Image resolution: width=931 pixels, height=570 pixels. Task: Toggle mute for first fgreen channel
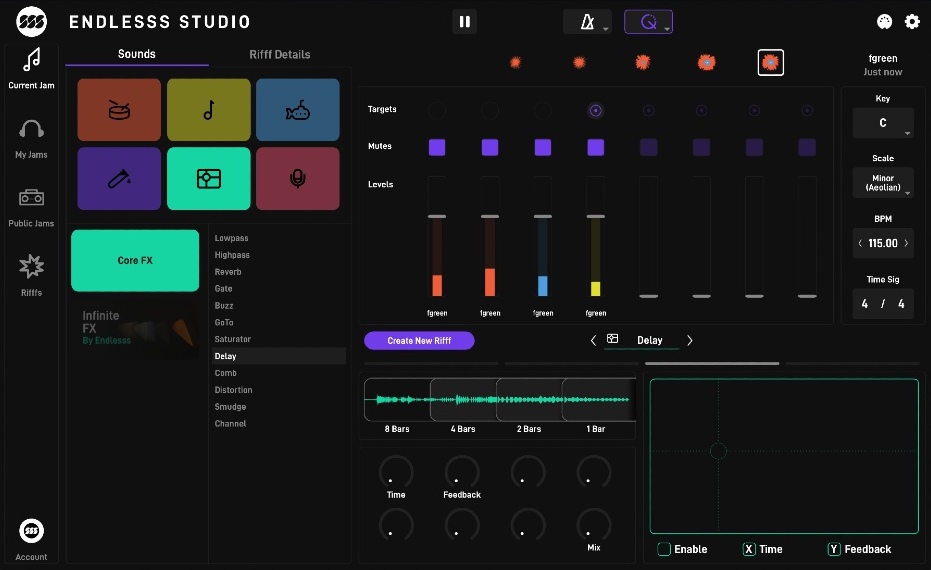pyautogui.click(x=437, y=147)
